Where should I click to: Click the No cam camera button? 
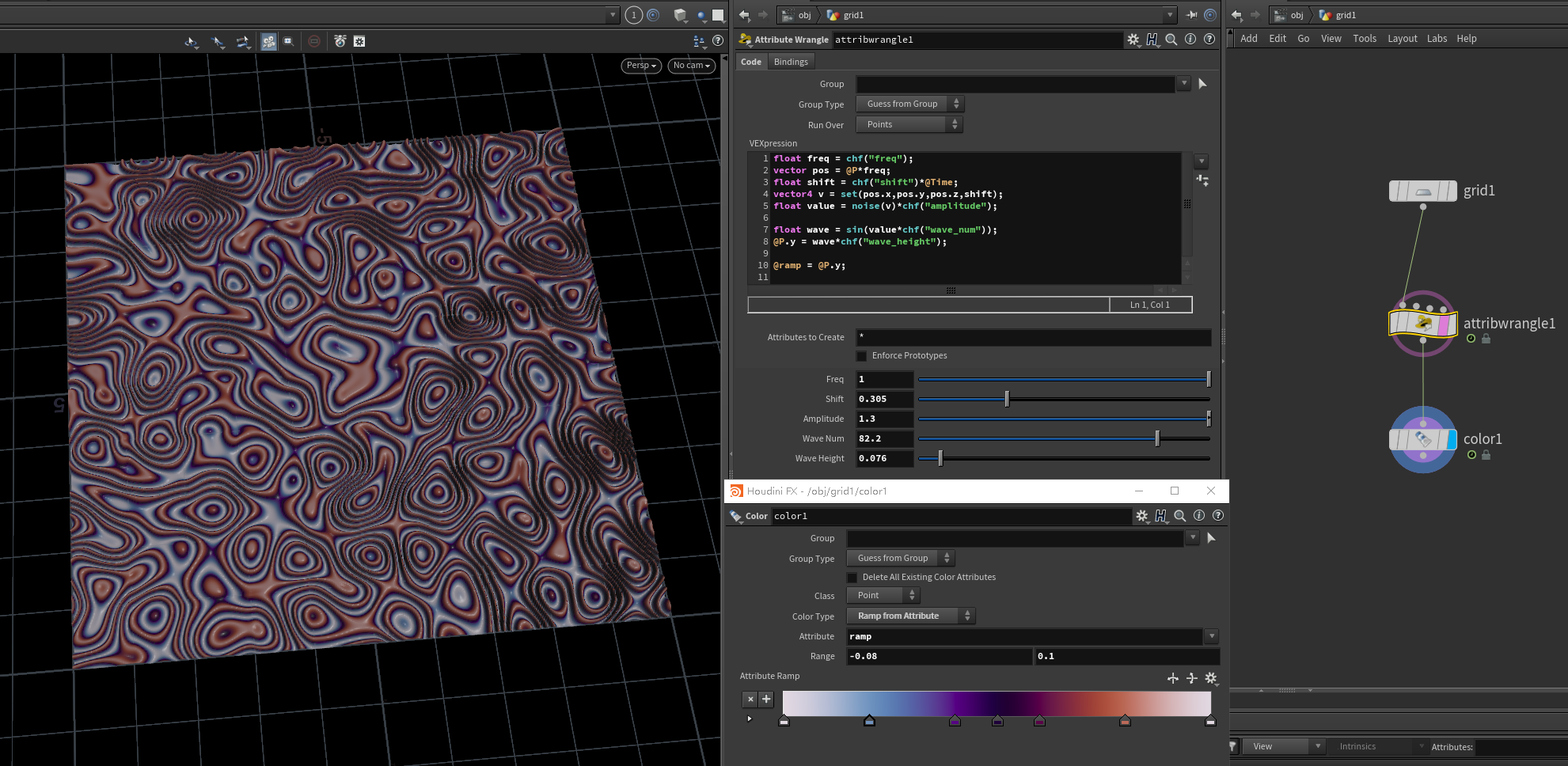691,66
